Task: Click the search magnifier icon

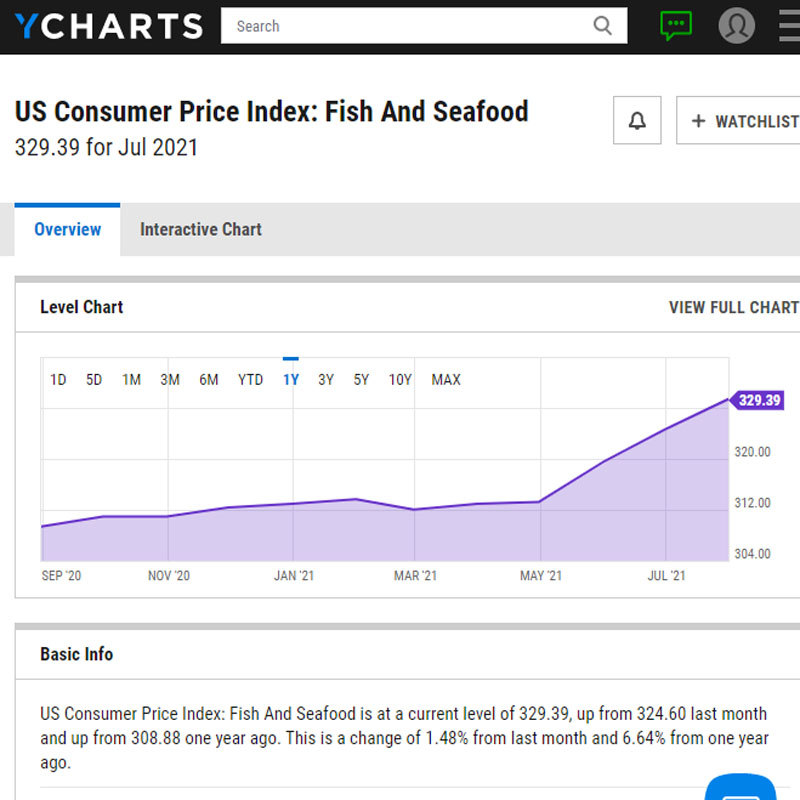Action: [x=602, y=26]
